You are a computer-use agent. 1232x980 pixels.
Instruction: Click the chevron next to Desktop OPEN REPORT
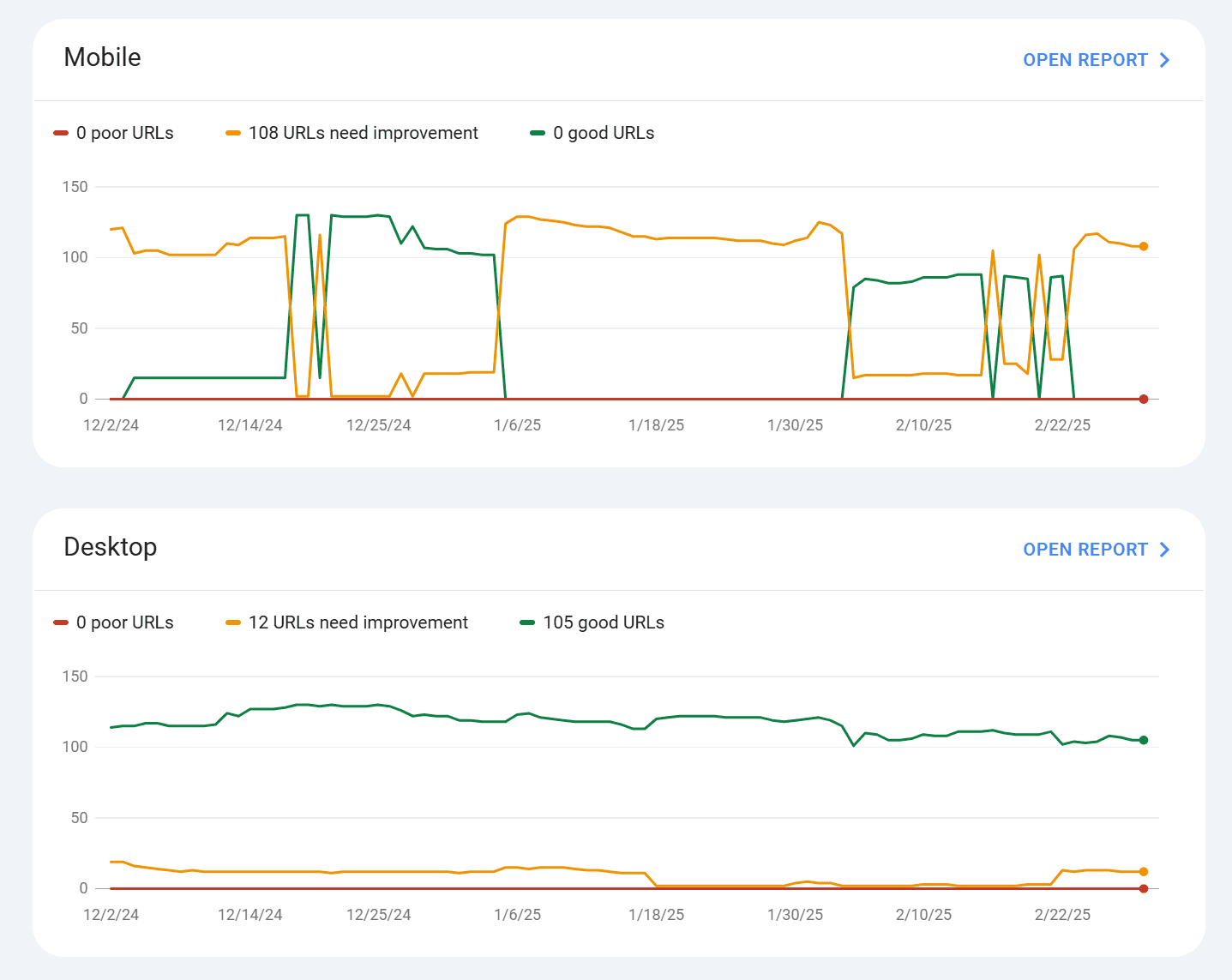(x=1164, y=550)
